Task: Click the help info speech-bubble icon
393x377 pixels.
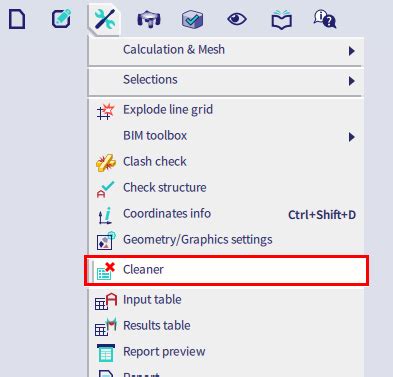Action: coord(325,19)
